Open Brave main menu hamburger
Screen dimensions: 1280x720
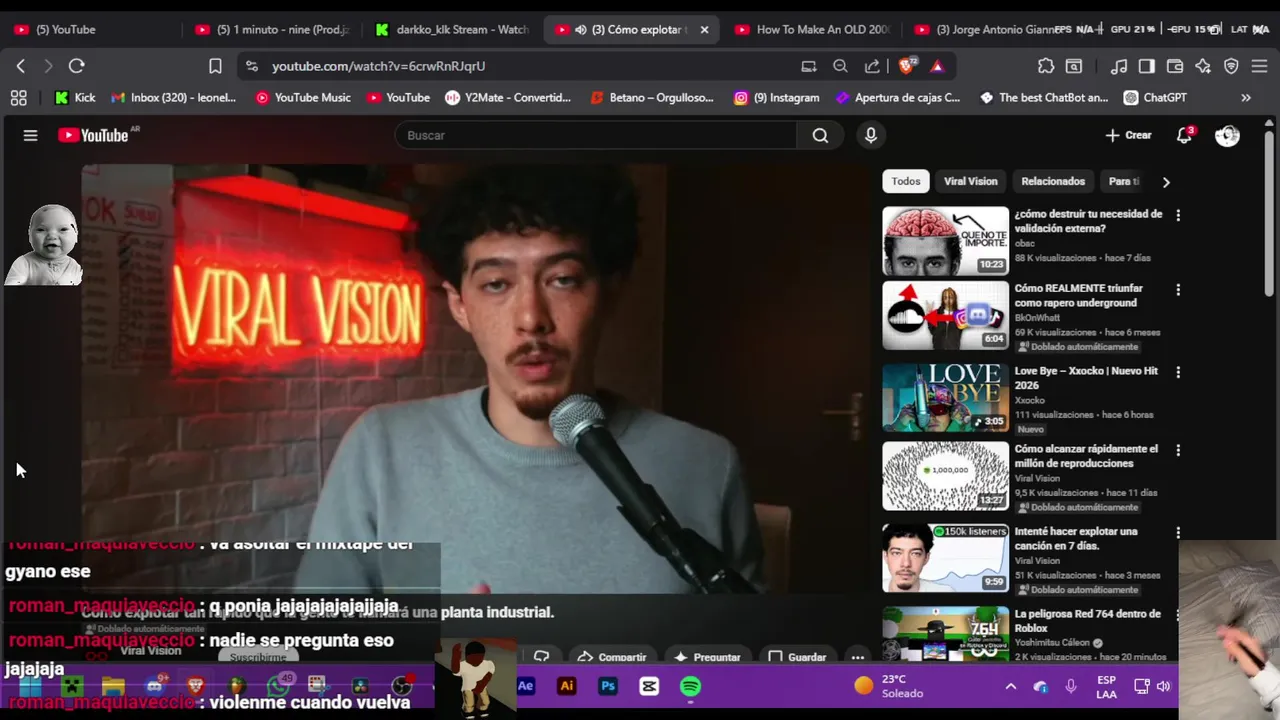pyautogui.click(x=1259, y=66)
